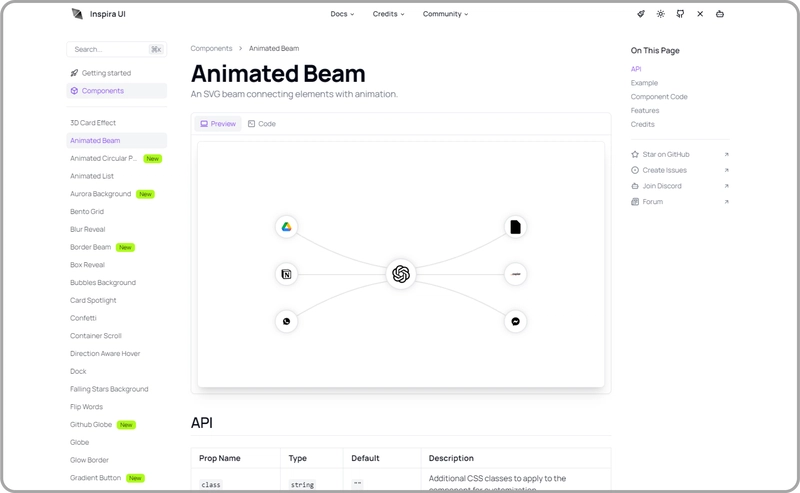
Task: Open Box Reveal component
Action: coord(87,265)
